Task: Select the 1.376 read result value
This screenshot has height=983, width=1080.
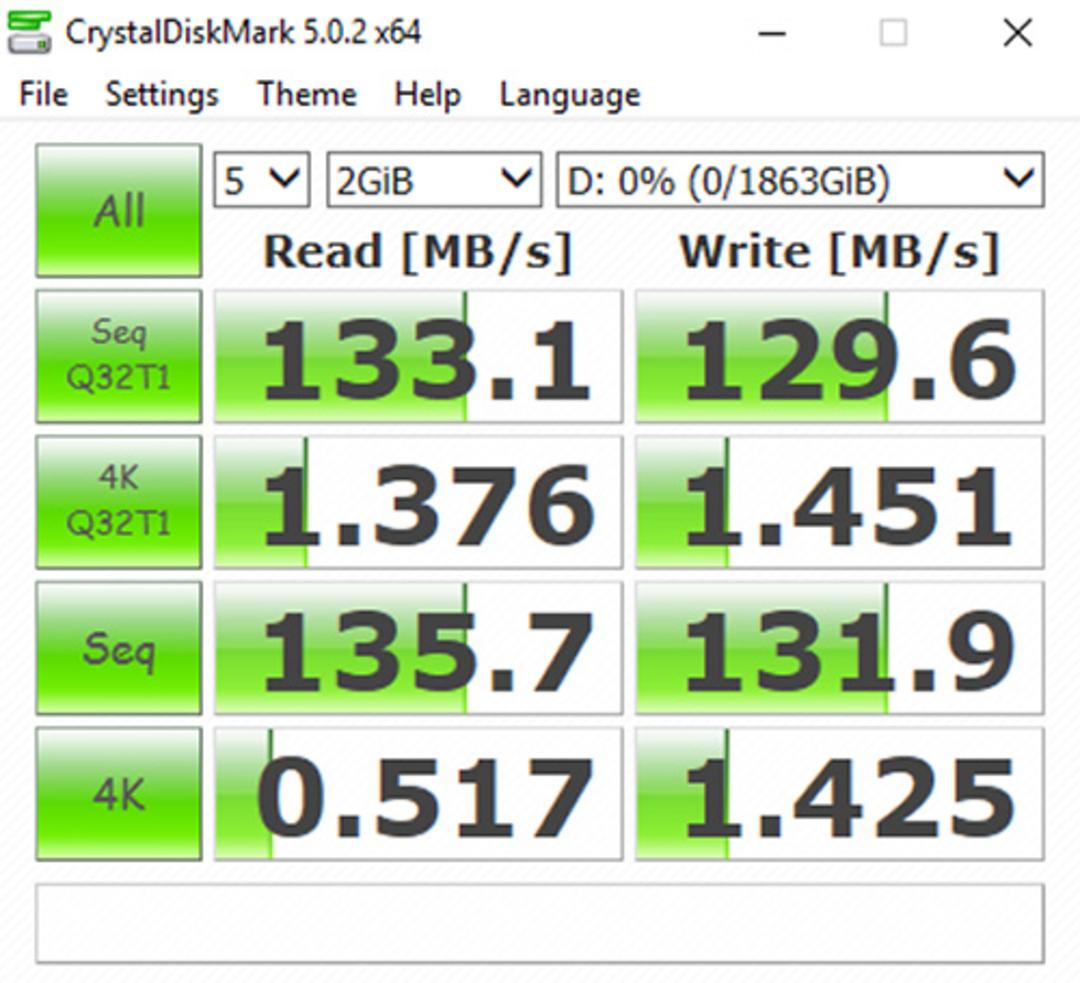Action: [x=418, y=502]
